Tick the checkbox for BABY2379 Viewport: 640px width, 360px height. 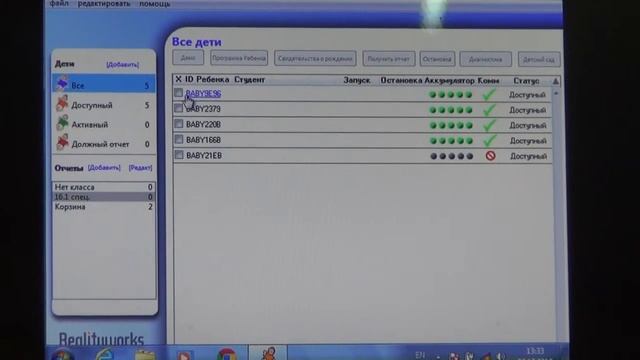pyautogui.click(x=178, y=109)
